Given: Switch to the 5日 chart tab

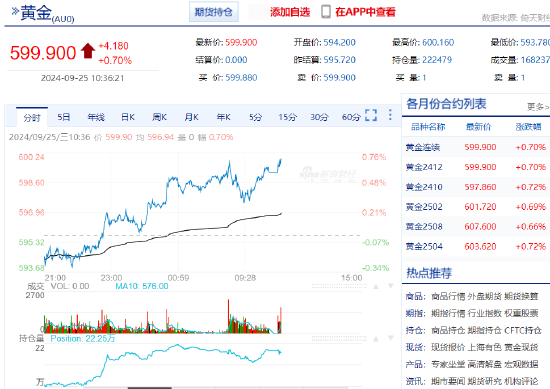Looking at the screenshot, I should (64, 117).
